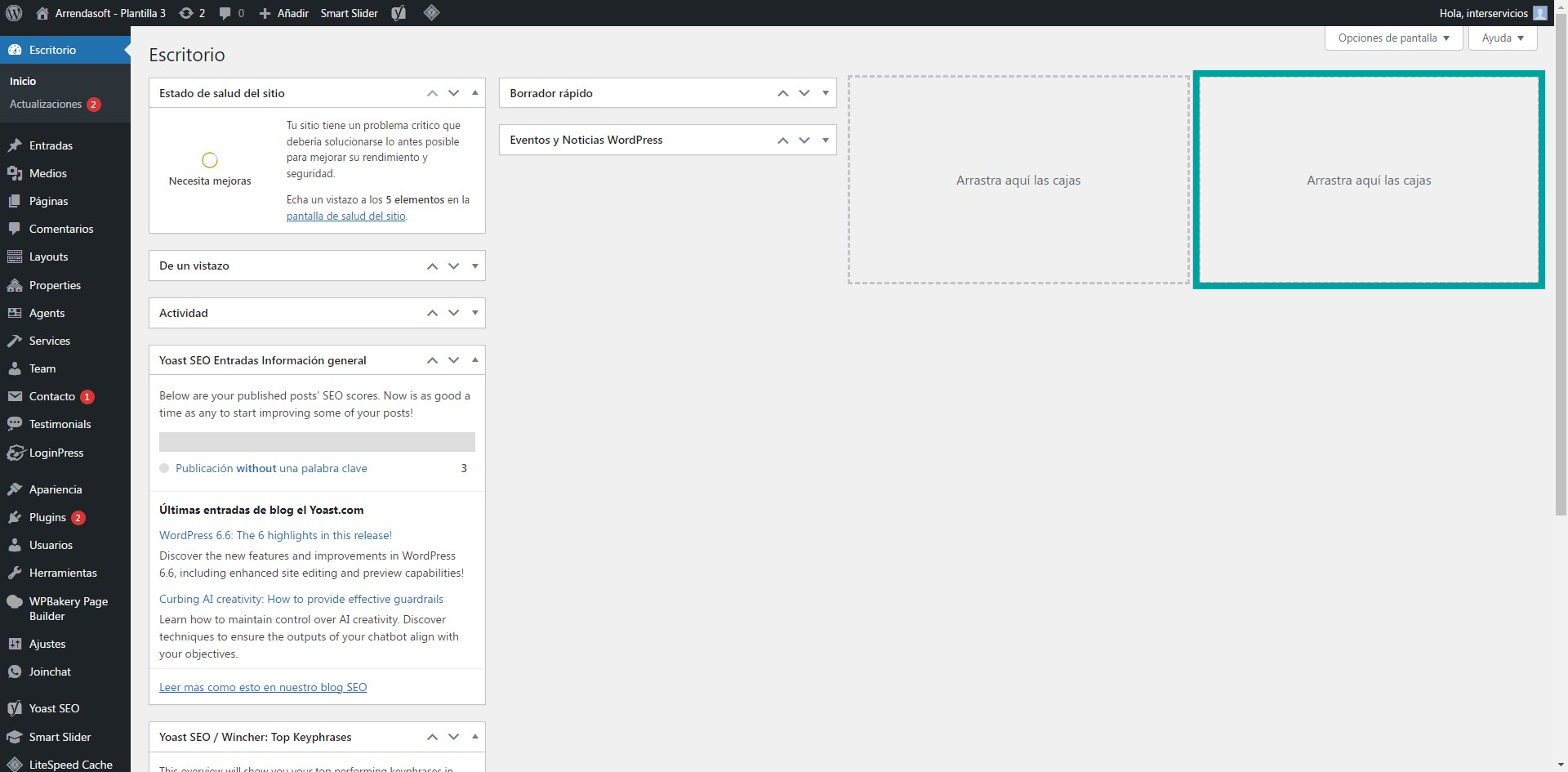Move Actividad box down

click(453, 313)
